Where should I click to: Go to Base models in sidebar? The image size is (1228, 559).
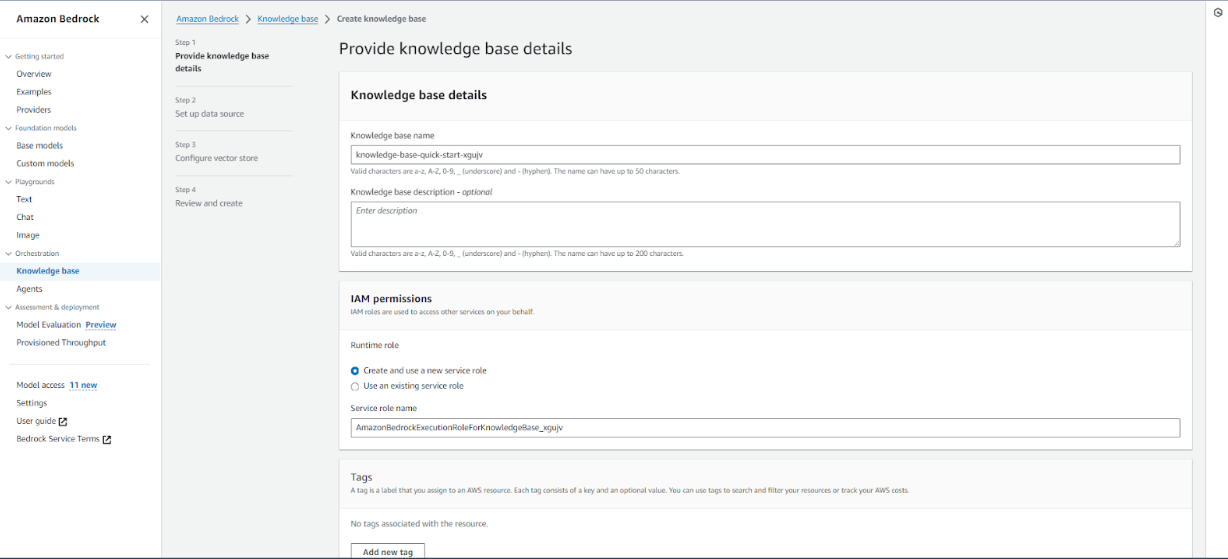[x=39, y=146]
